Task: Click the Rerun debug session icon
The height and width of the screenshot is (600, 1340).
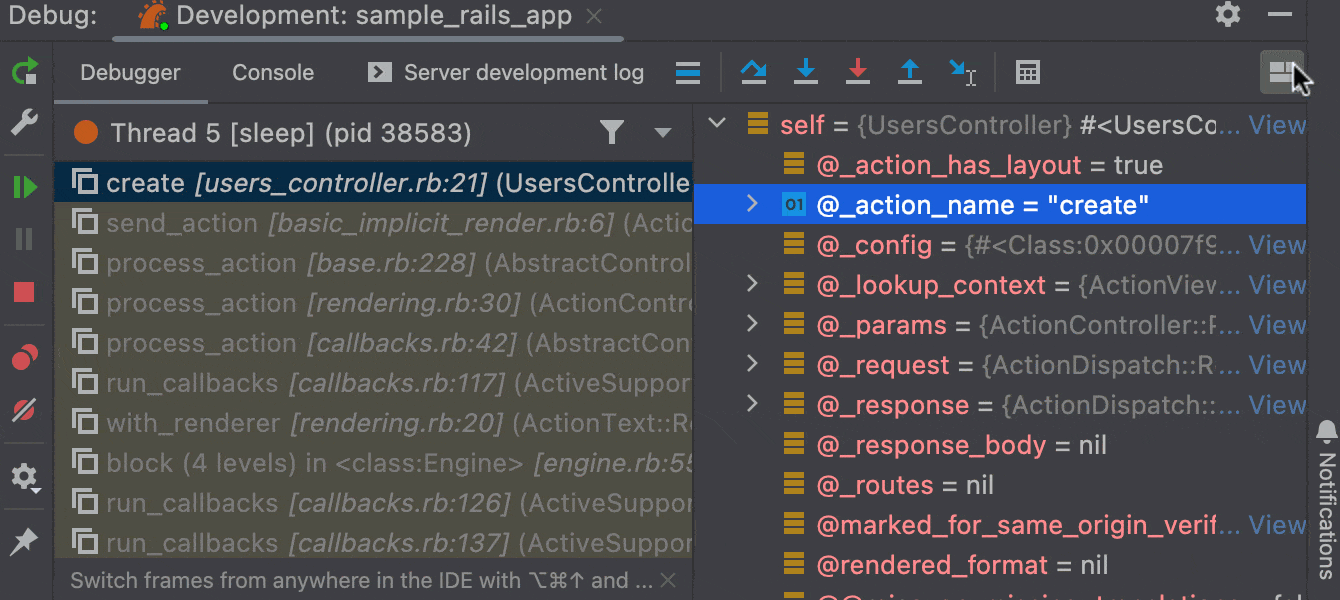Action: pos(25,72)
